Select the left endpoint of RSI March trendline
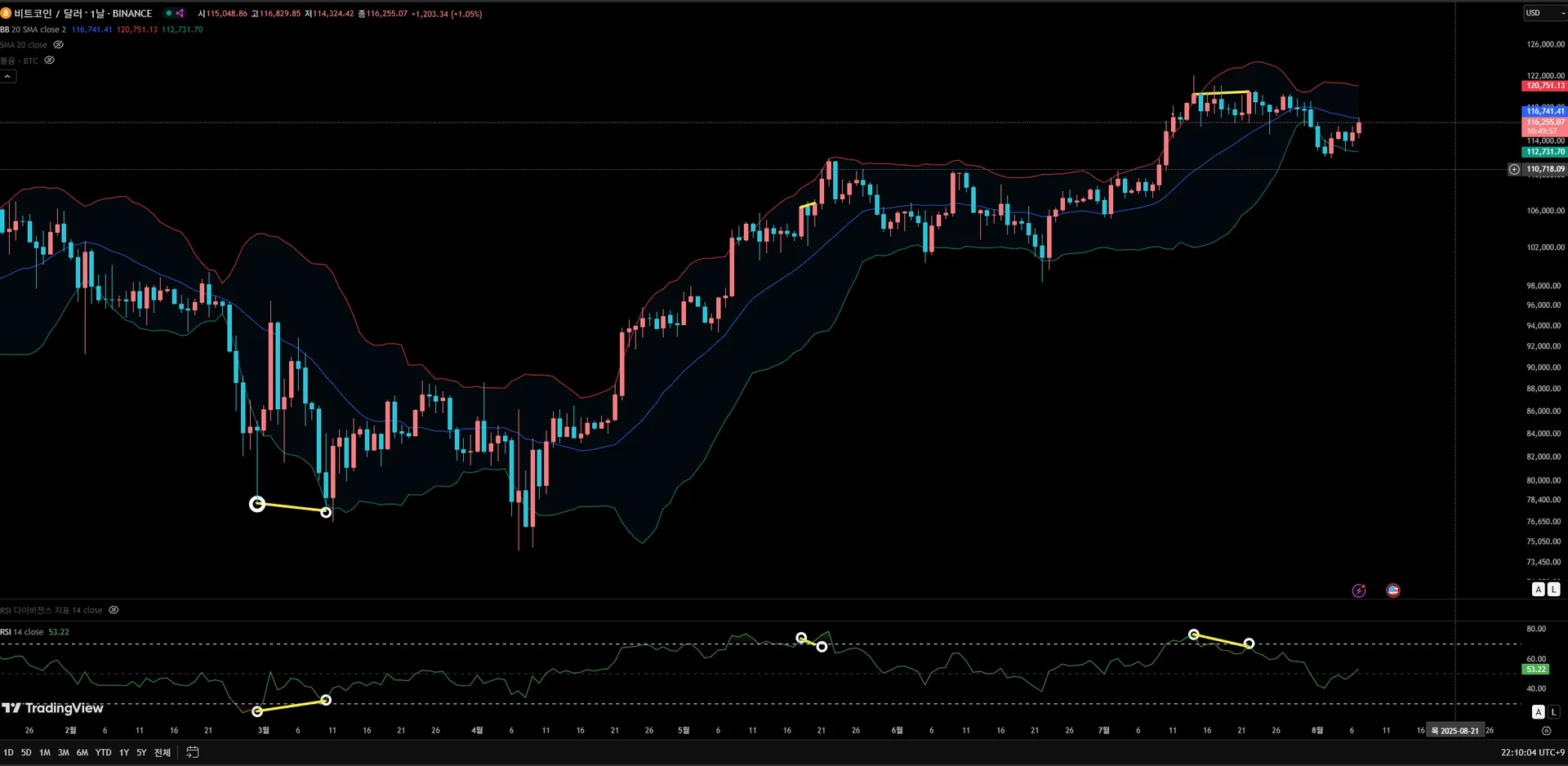The width and height of the screenshot is (1568, 766). (x=257, y=711)
